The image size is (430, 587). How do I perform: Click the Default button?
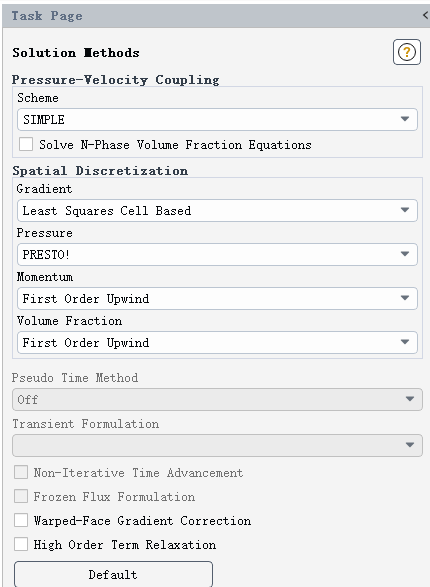click(x=113, y=574)
